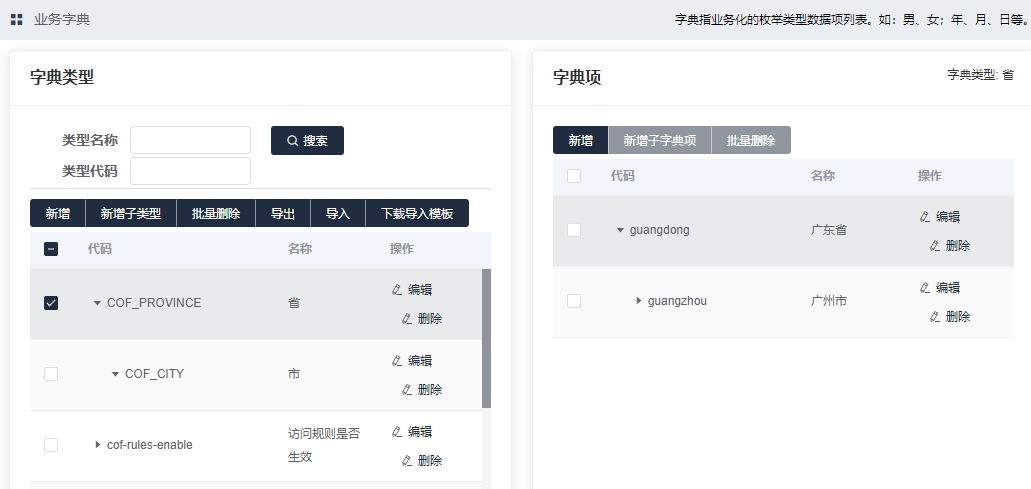The height and width of the screenshot is (489, 1031).
Task: Click the edit pencil icon for COF_CITY row
Action: (397, 361)
